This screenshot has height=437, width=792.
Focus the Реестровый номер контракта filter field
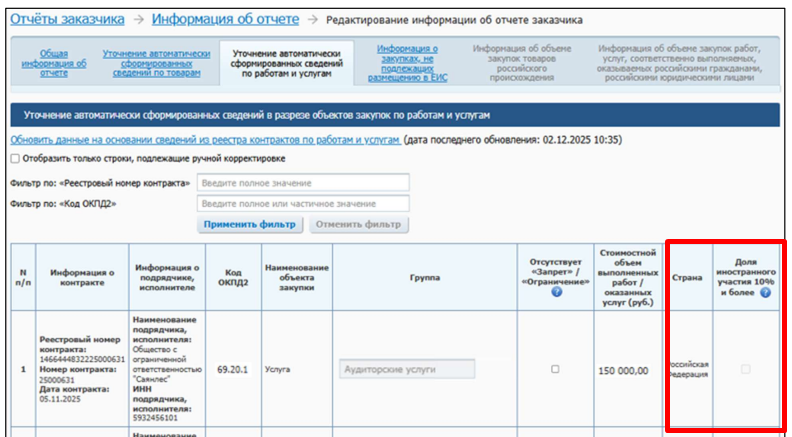coord(303,183)
